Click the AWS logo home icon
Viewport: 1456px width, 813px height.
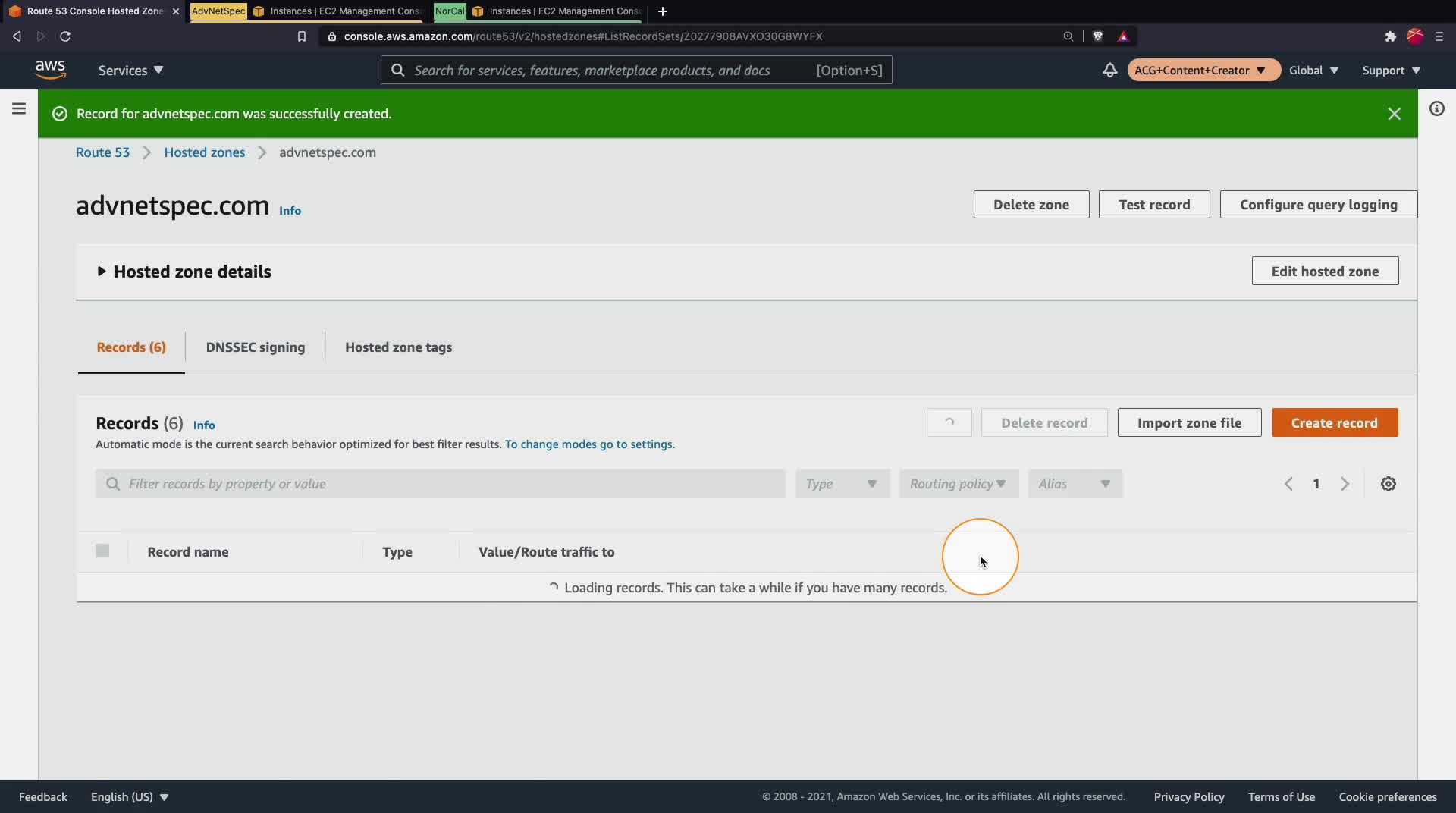(x=50, y=70)
